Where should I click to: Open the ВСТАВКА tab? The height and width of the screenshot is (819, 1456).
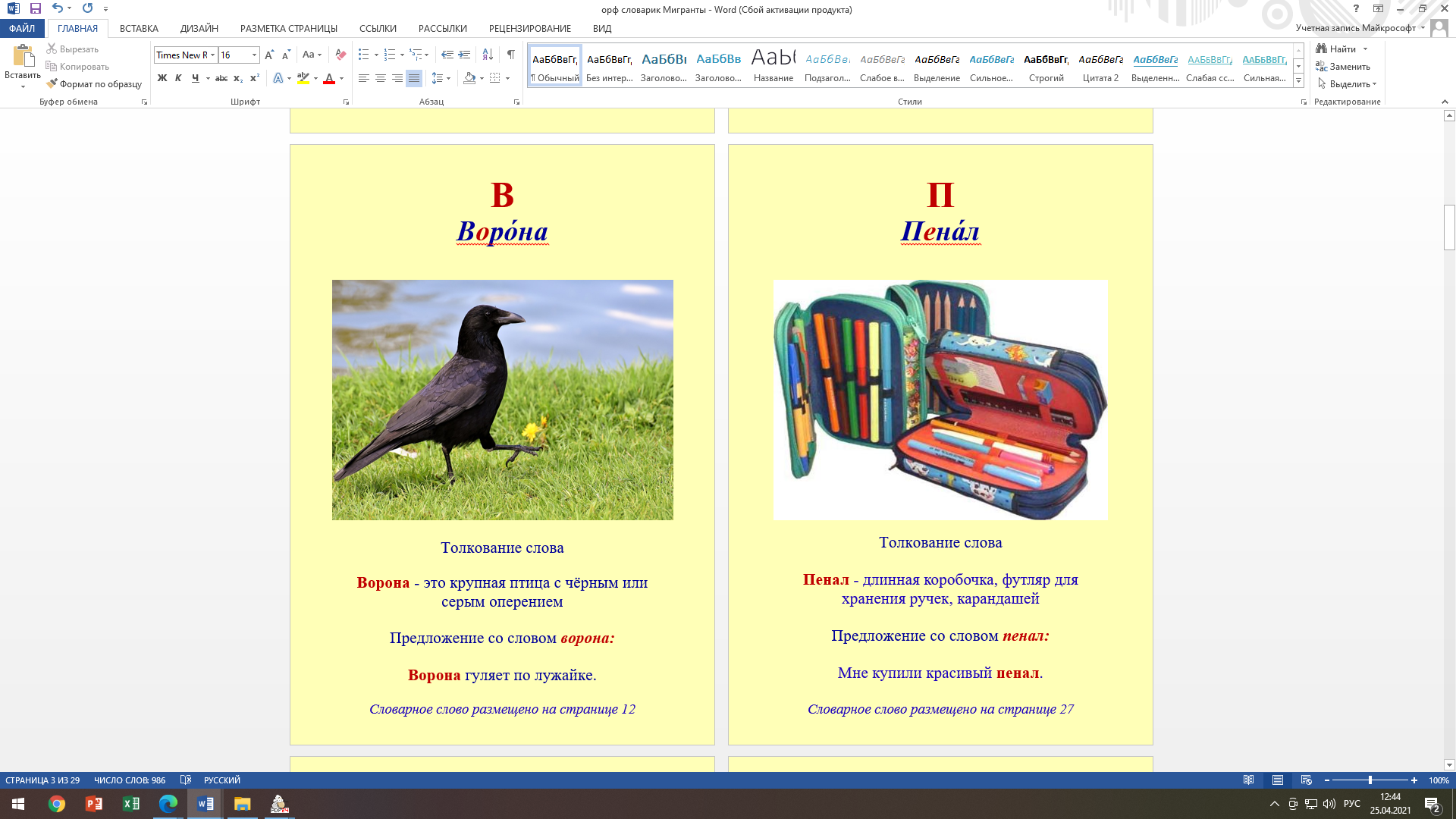point(139,29)
